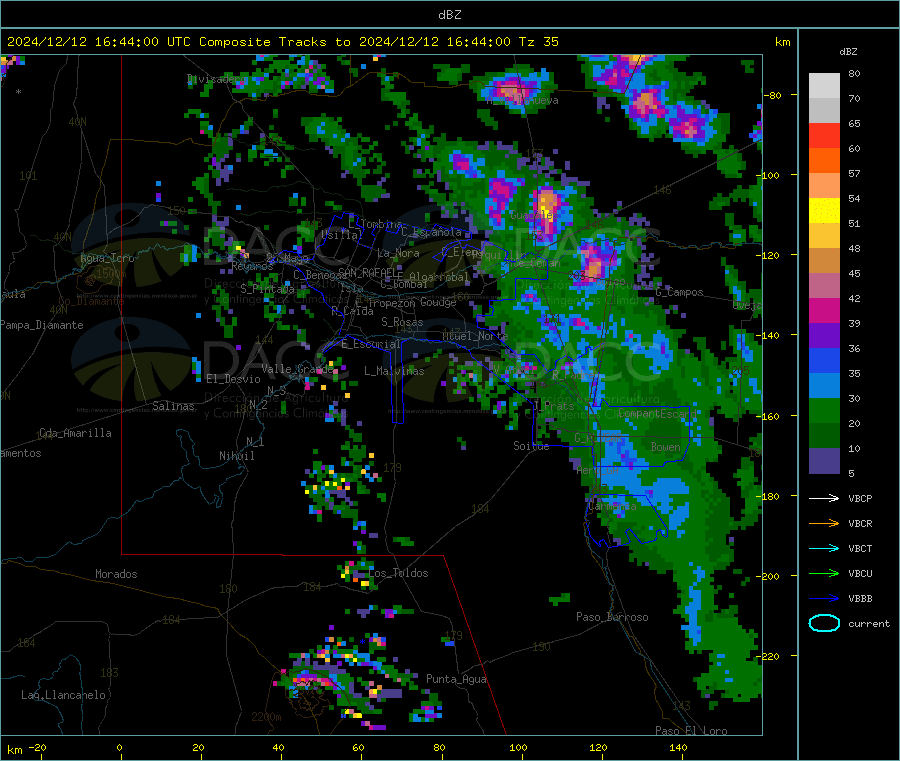Click the Paso_El_Loro map label
Viewport: 900px width, 761px height.
[x=691, y=731]
